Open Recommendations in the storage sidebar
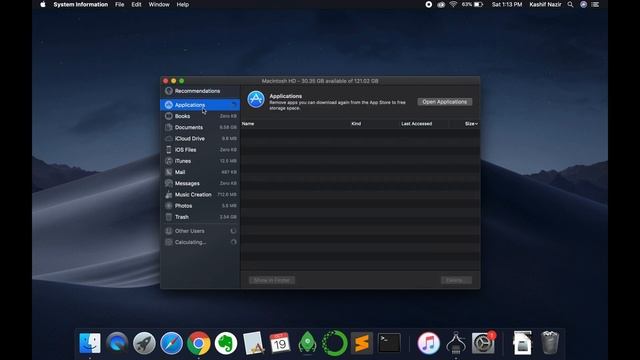This screenshot has width=640, height=360. click(200, 91)
